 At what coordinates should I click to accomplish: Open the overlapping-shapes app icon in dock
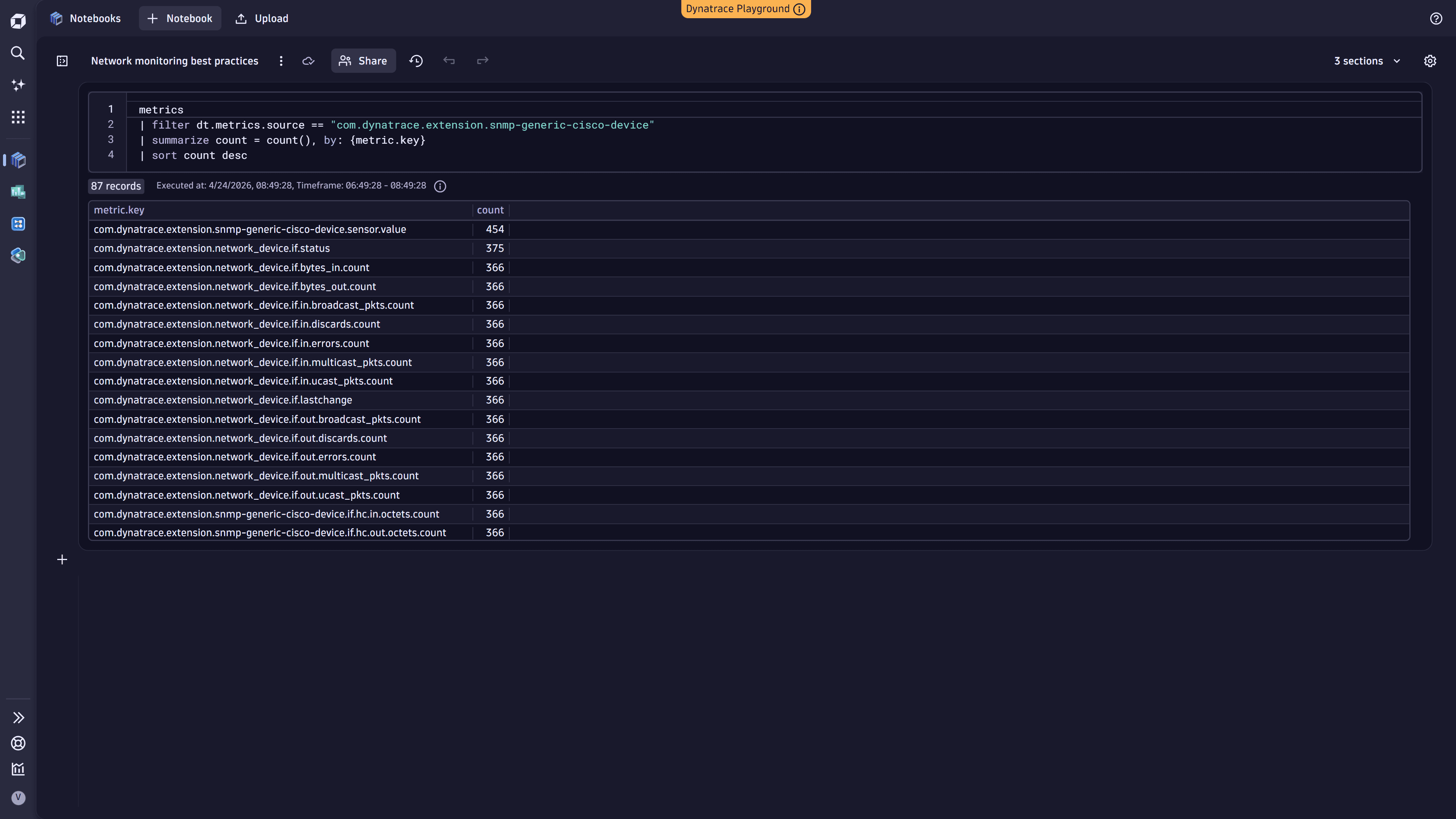coord(18,256)
